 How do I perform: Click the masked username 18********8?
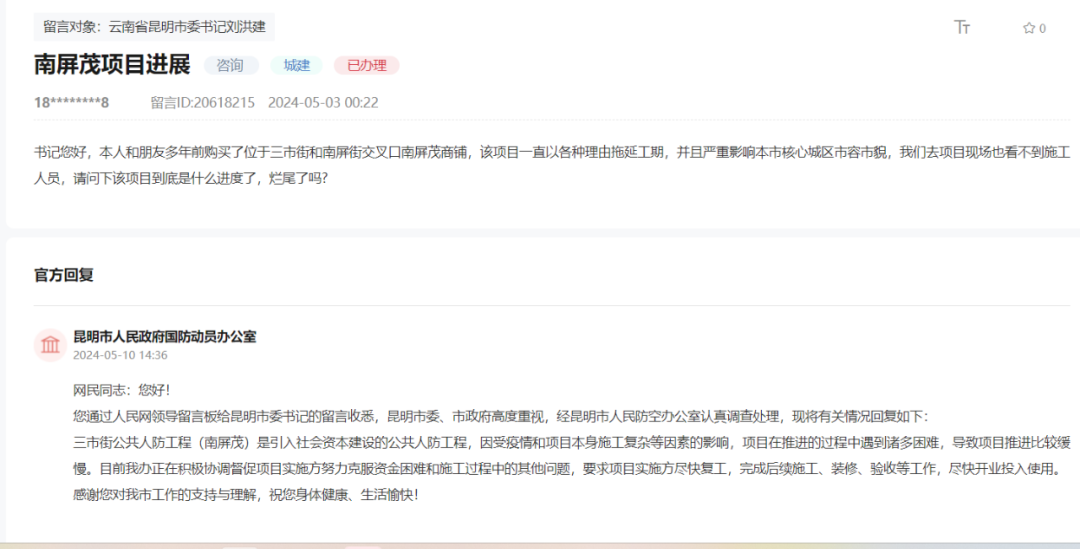71,102
